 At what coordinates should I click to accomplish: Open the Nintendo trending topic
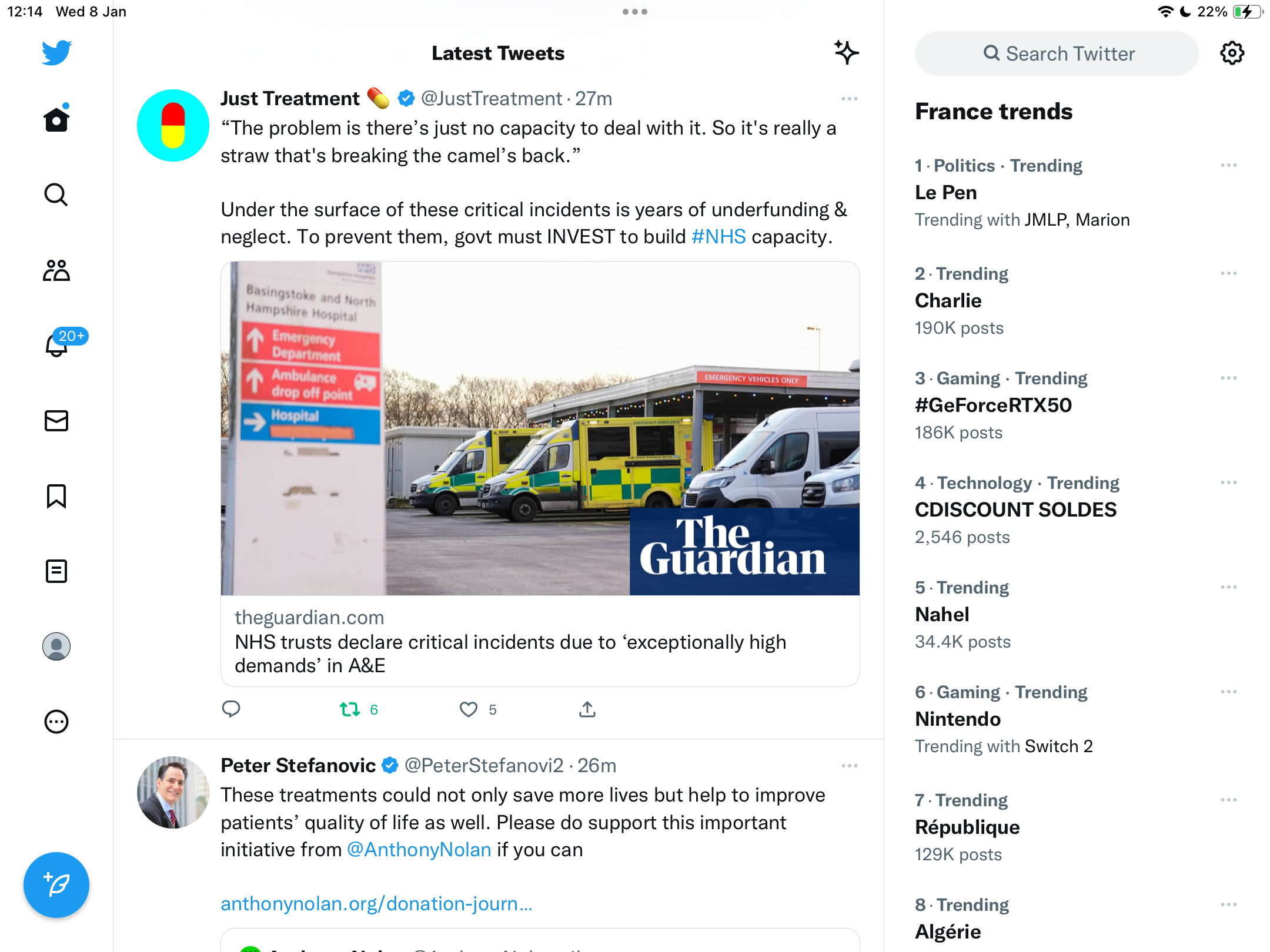pyautogui.click(x=958, y=719)
